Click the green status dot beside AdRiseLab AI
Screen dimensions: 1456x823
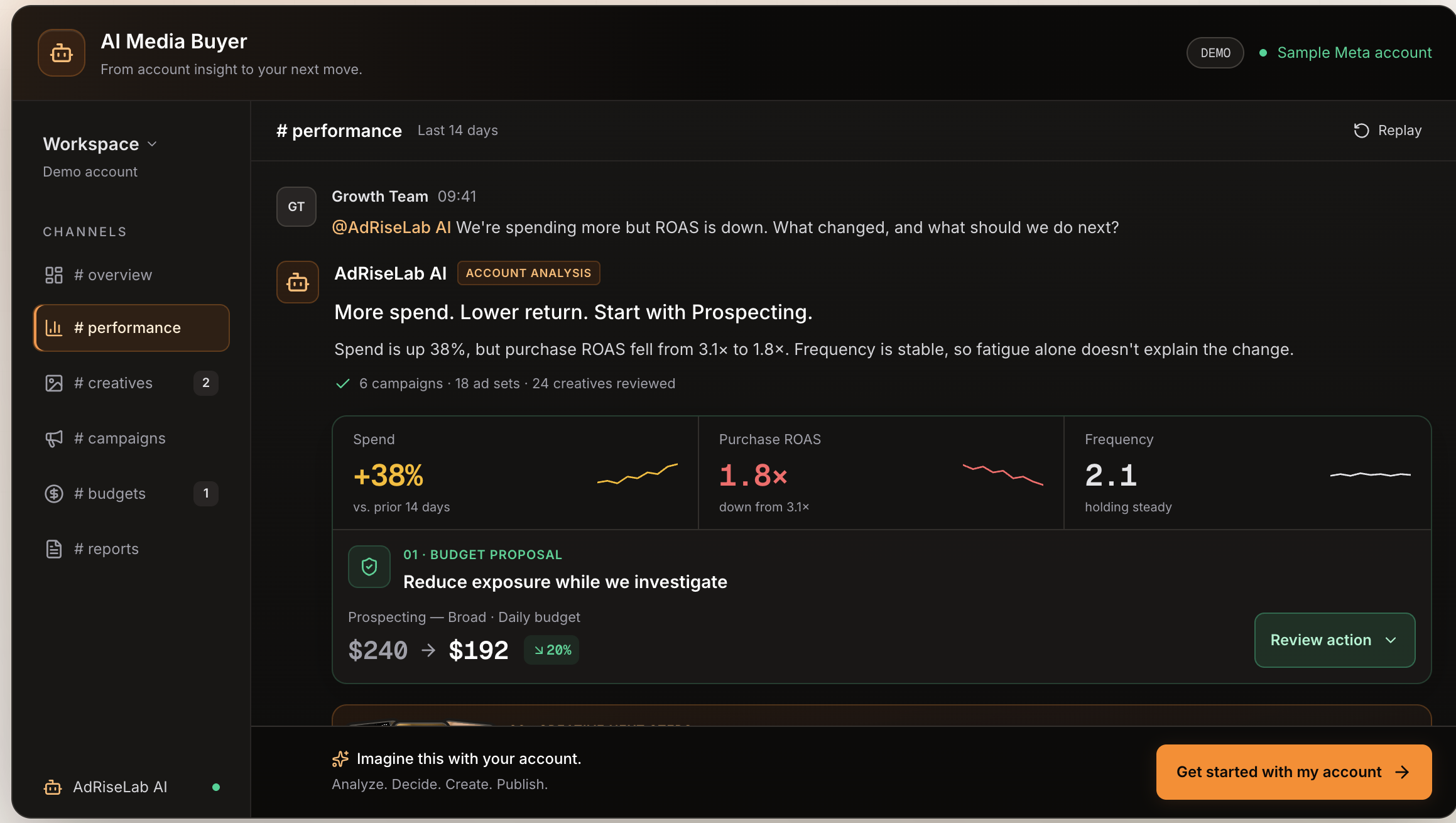216,787
